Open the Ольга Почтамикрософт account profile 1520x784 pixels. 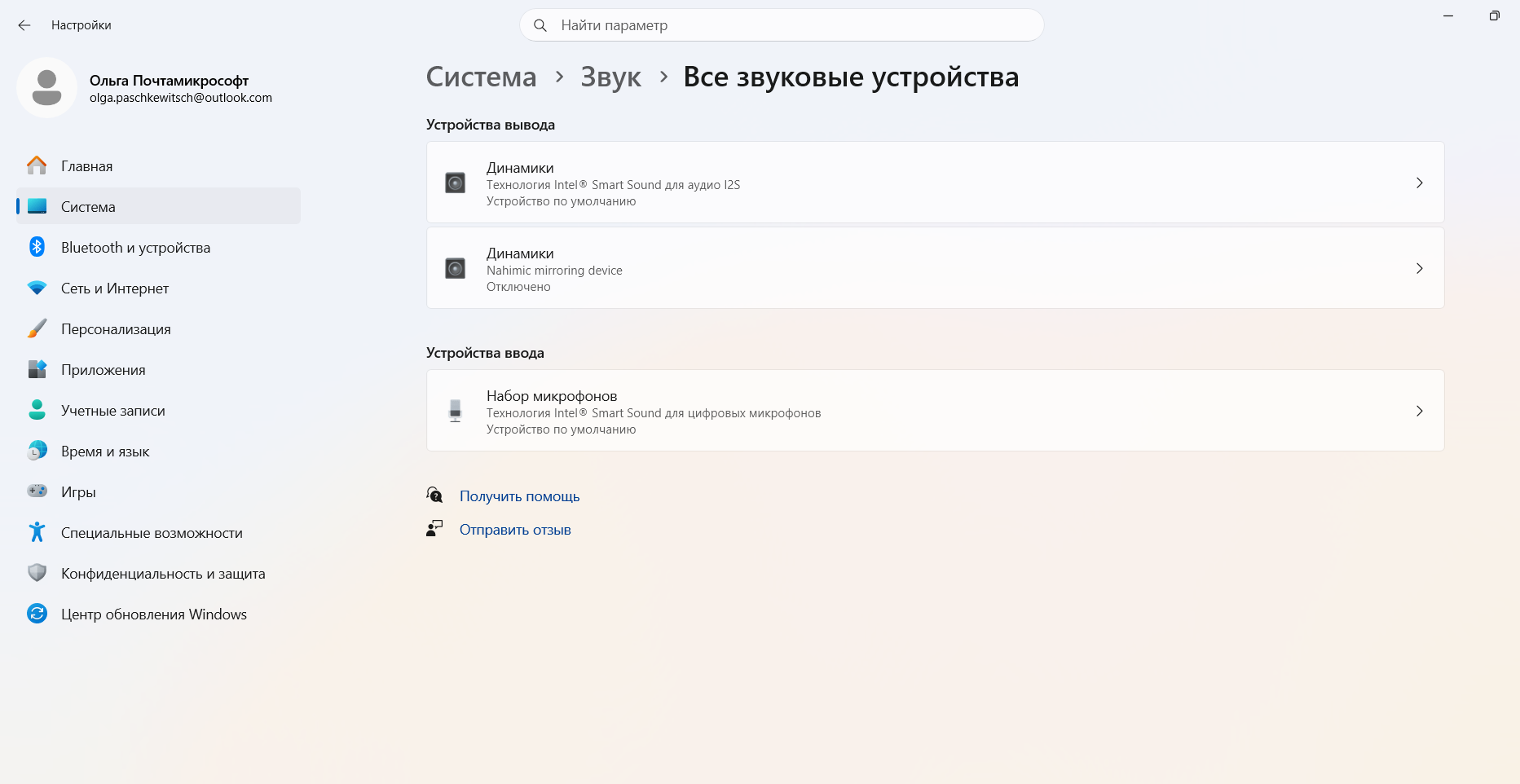tap(145, 88)
